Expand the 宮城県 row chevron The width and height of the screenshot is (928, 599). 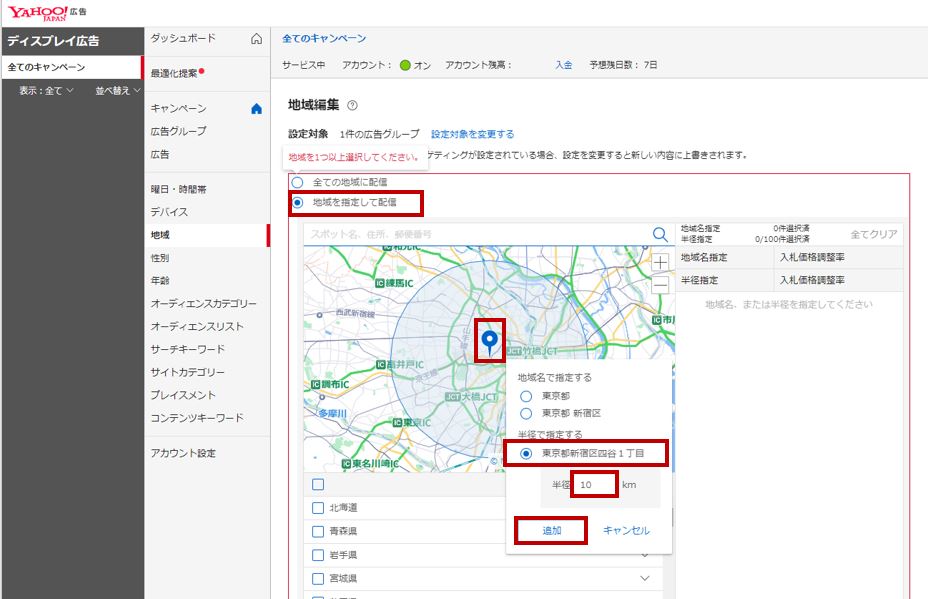point(645,578)
